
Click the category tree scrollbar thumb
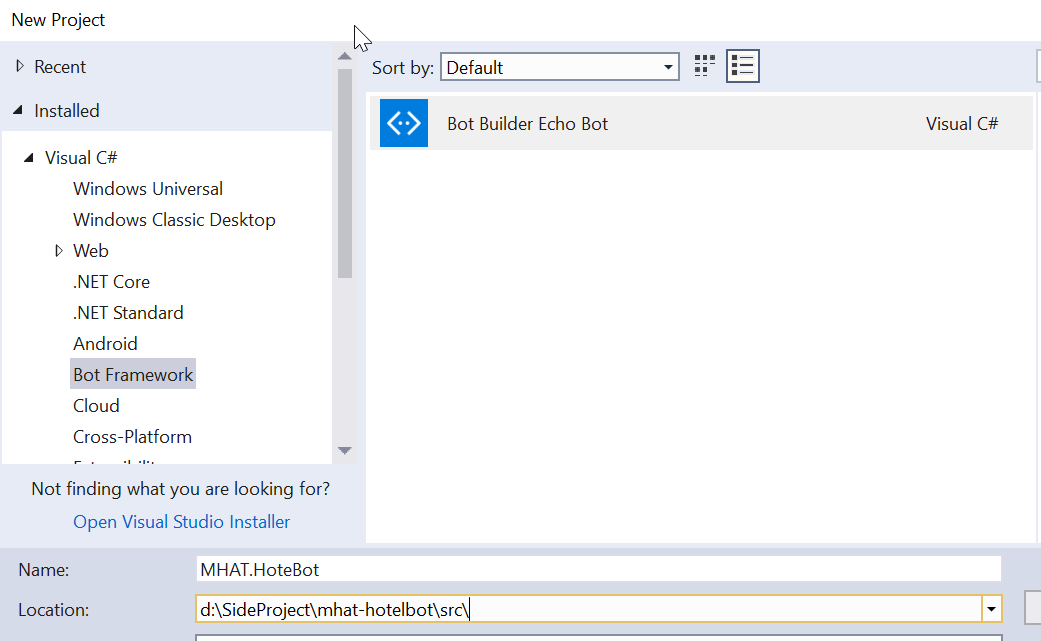tap(345, 173)
